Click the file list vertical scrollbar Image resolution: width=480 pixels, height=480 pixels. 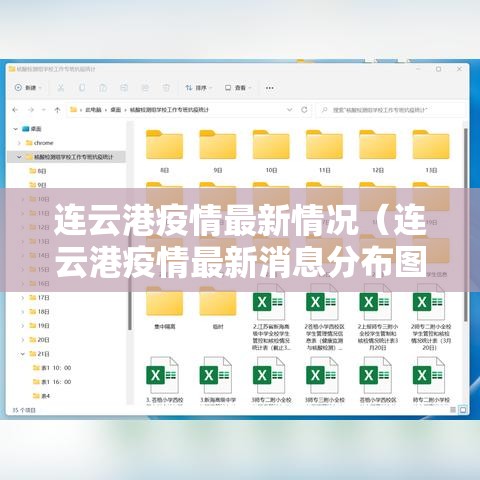[466, 225]
